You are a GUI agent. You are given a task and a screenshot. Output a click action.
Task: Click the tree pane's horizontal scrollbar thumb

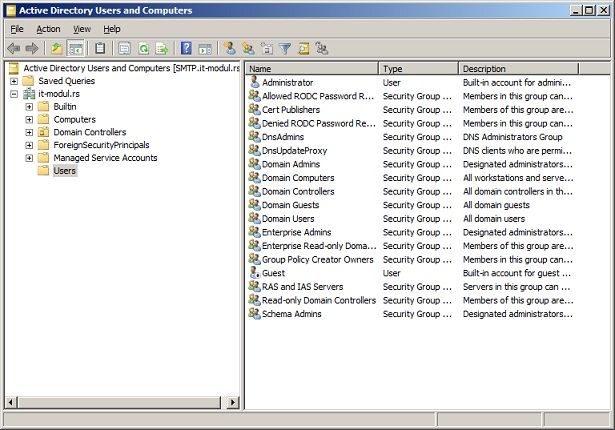tap(120, 402)
